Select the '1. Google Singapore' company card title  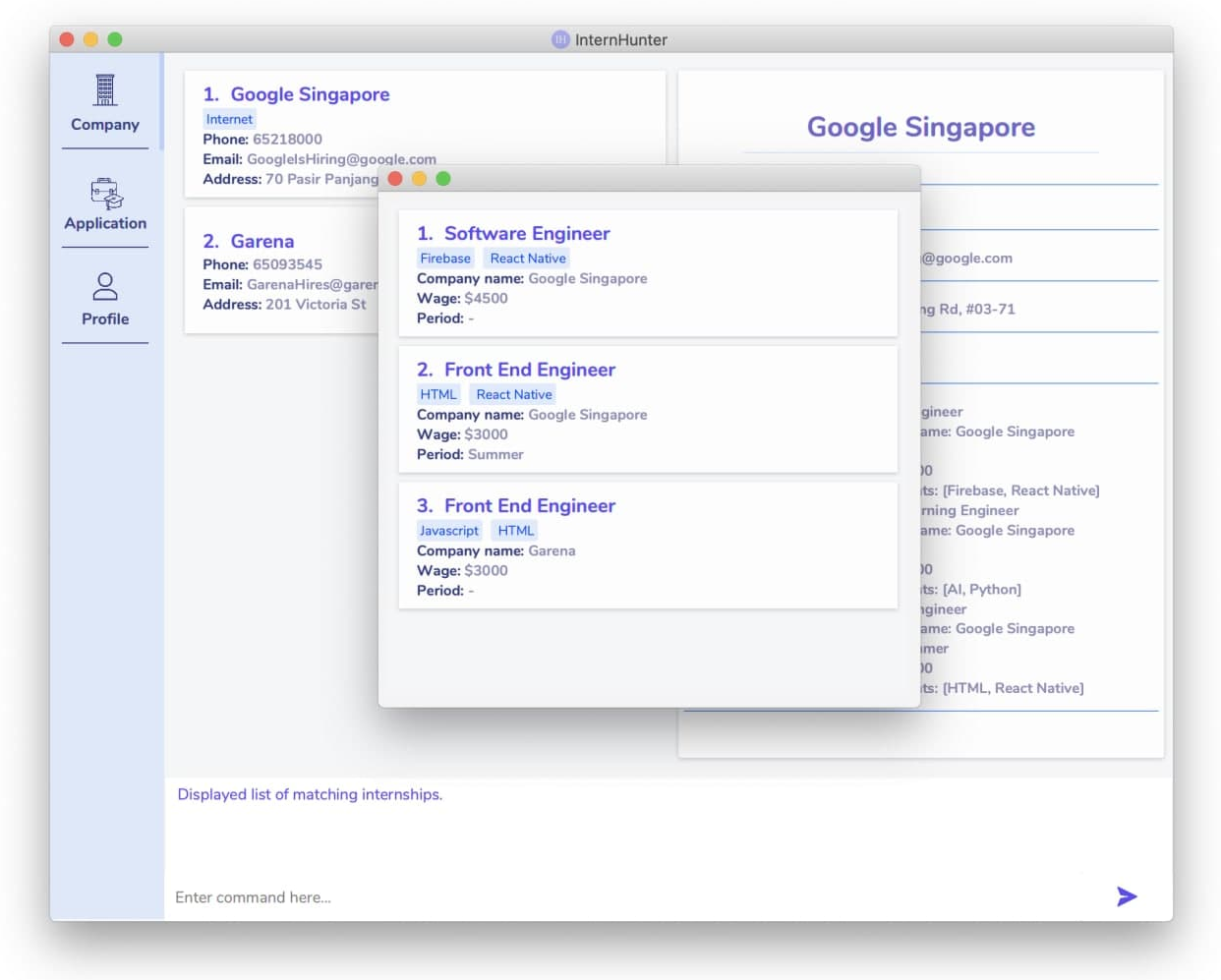[x=296, y=94]
